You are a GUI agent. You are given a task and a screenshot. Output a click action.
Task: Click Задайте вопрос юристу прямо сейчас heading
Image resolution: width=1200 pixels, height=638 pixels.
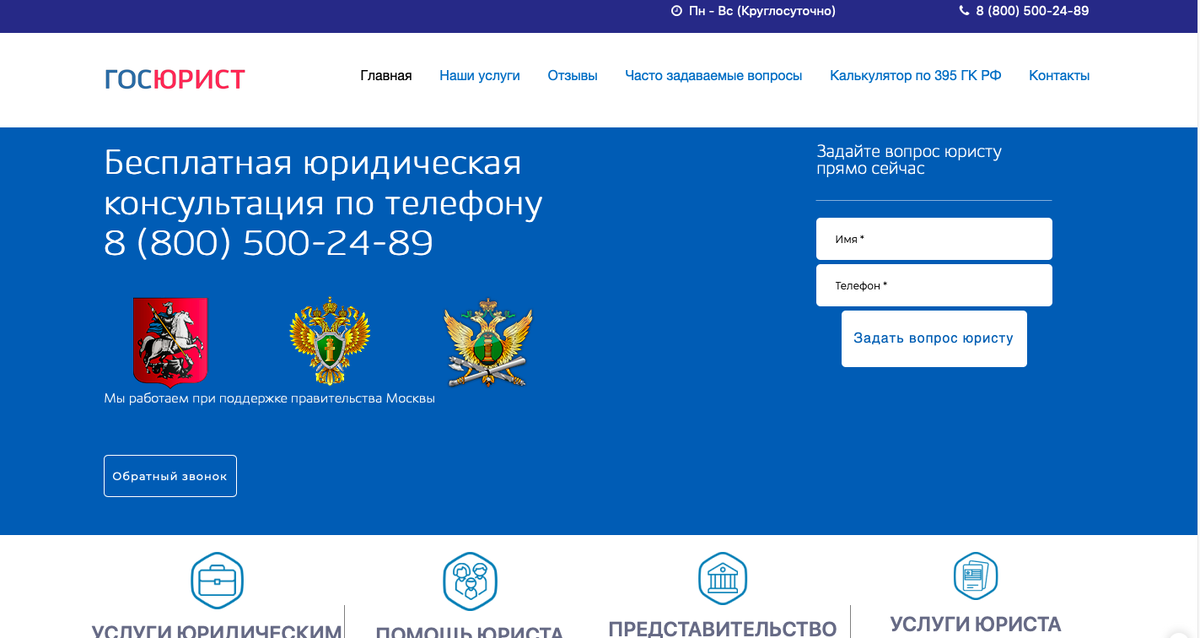[x=909, y=160]
